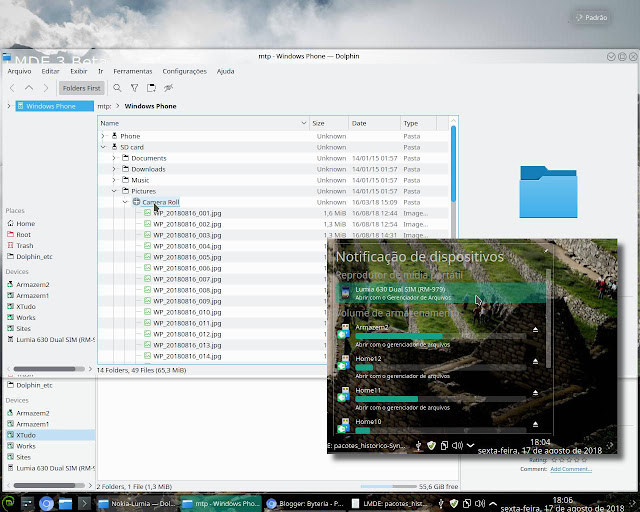The width and height of the screenshot is (640, 512).
Task: Click the file list vertical scrollbar
Action: pos(453,163)
